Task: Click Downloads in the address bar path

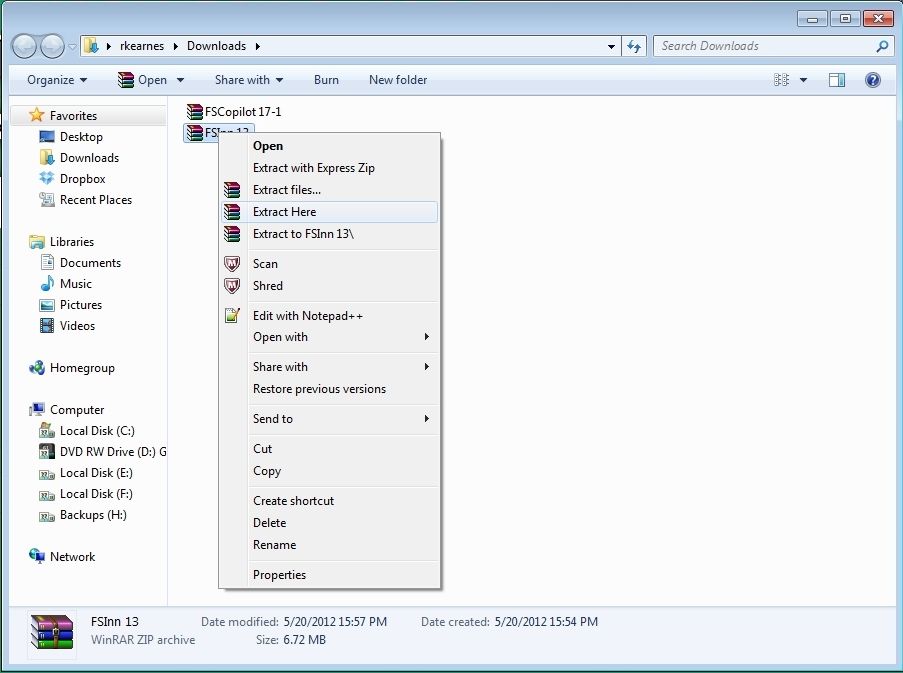Action: click(217, 46)
